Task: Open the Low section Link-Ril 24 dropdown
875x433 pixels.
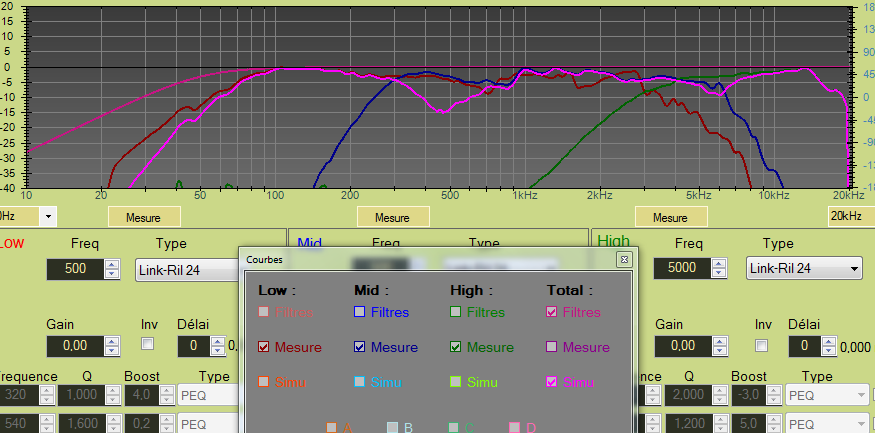Action: (185, 269)
